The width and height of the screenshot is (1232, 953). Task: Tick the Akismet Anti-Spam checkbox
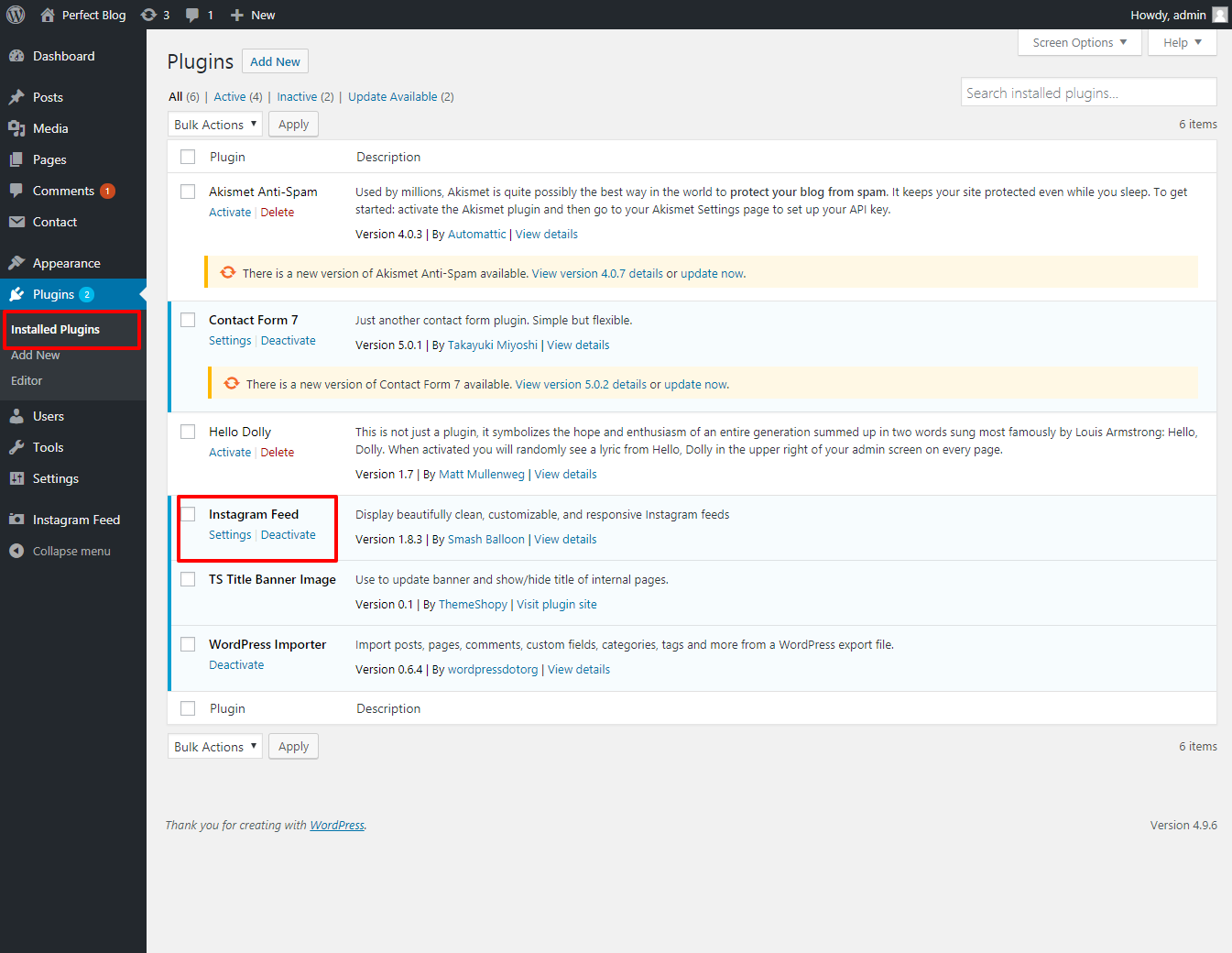(188, 192)
